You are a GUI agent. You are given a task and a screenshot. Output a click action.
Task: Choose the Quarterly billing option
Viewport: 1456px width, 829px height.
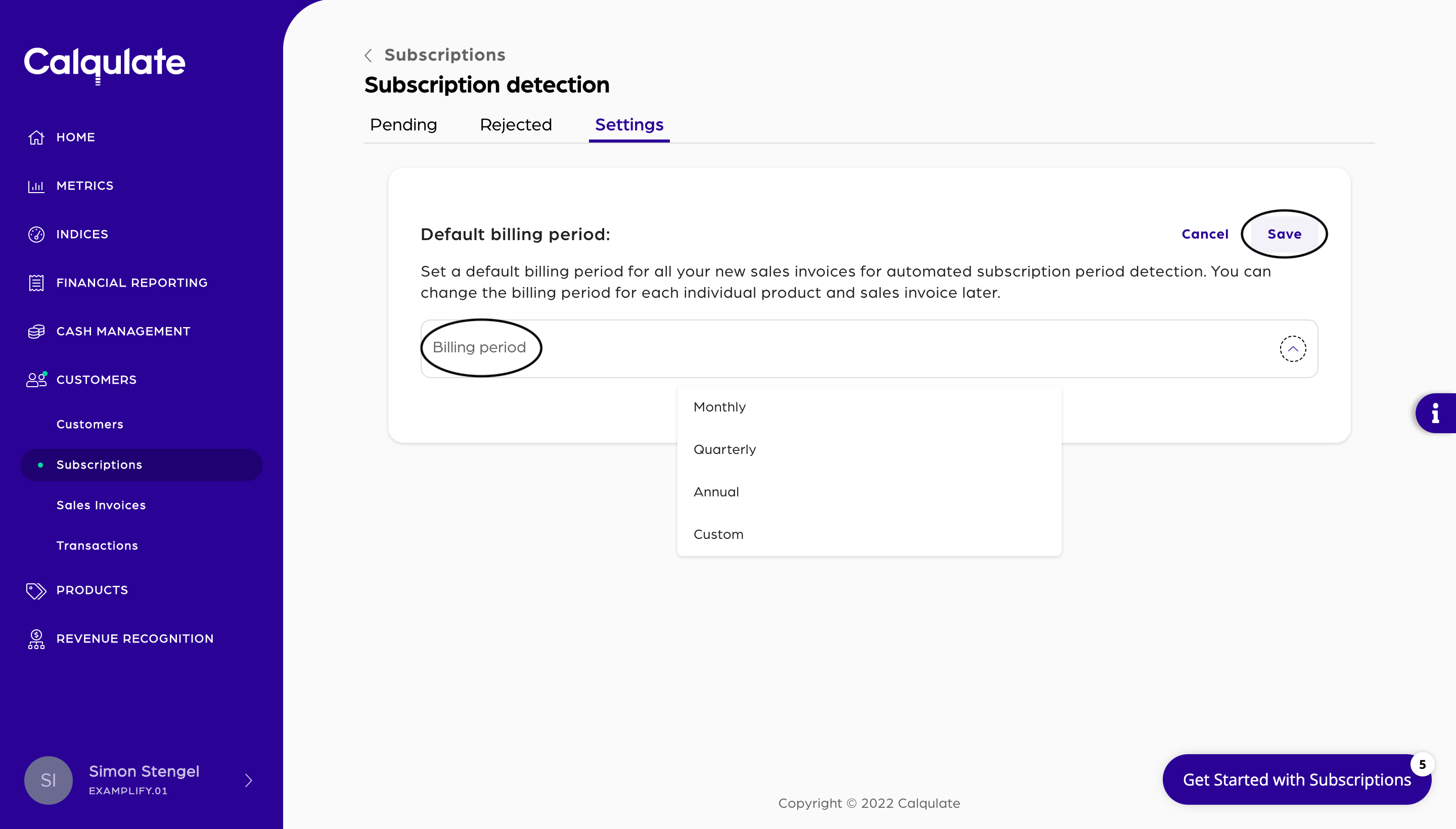pos(725,450)
